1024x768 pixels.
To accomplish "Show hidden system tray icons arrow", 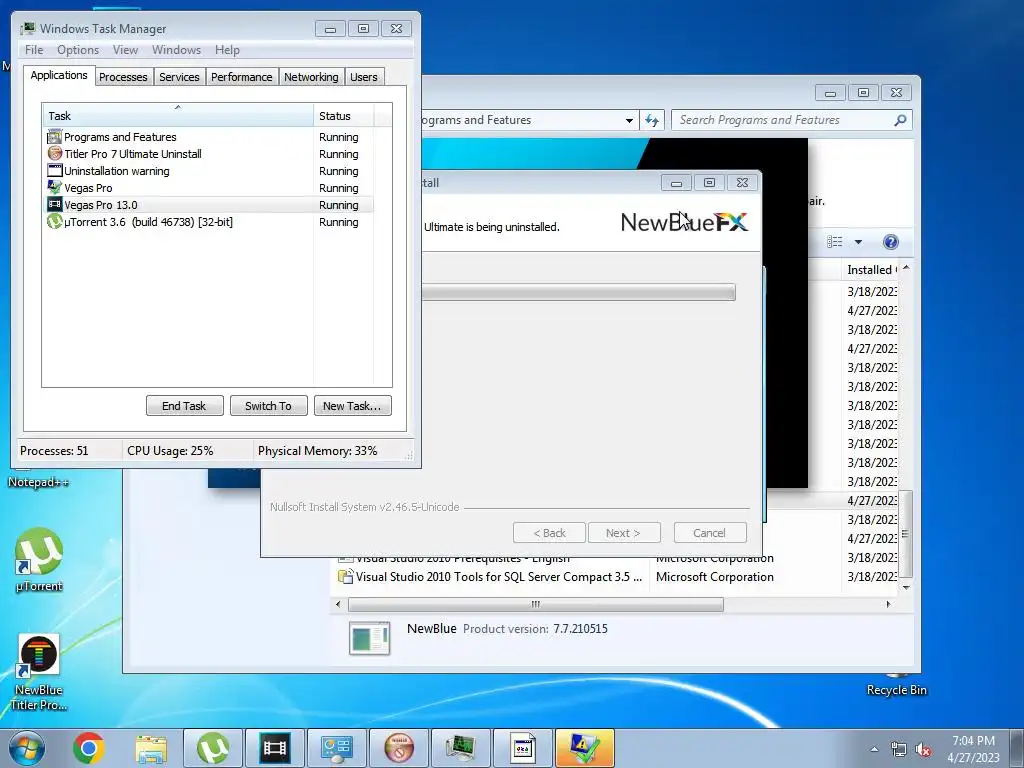I will pyautogui.click(x=874, y=749).
